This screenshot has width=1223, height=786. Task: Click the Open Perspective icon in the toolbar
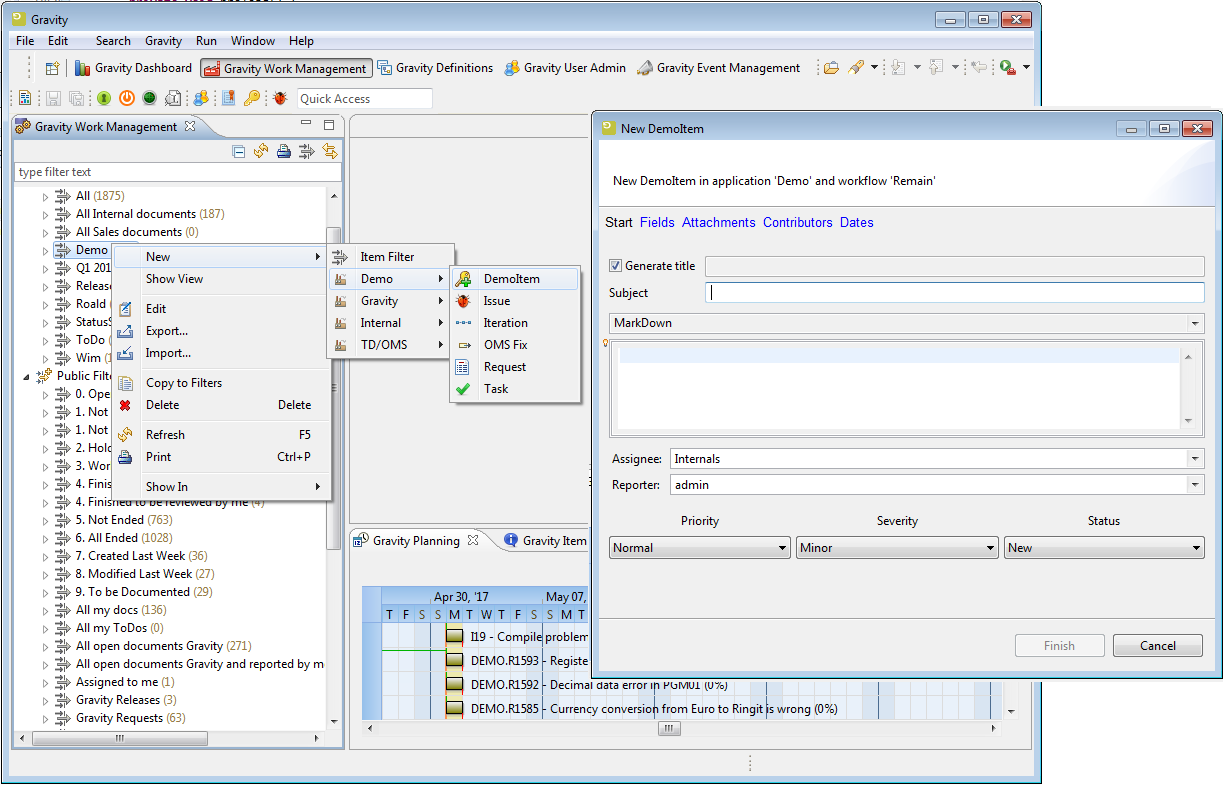click(52, 68)
